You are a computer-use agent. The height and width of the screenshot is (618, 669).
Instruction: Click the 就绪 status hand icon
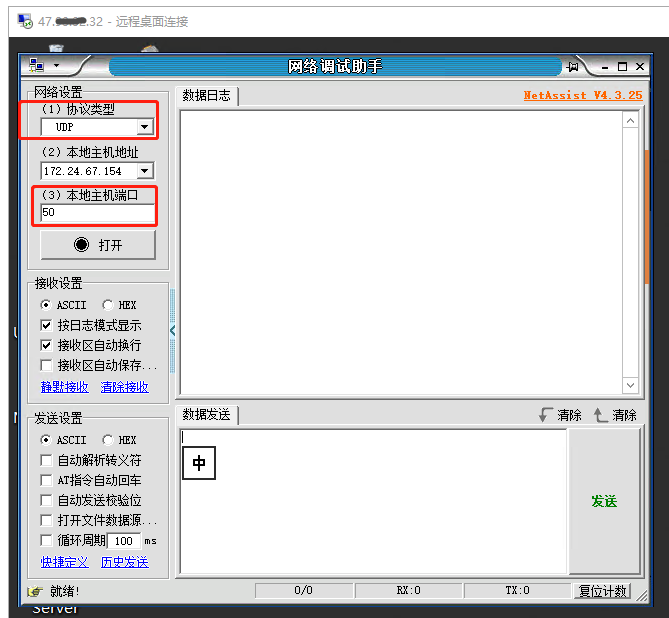click(x=35, y=592)
